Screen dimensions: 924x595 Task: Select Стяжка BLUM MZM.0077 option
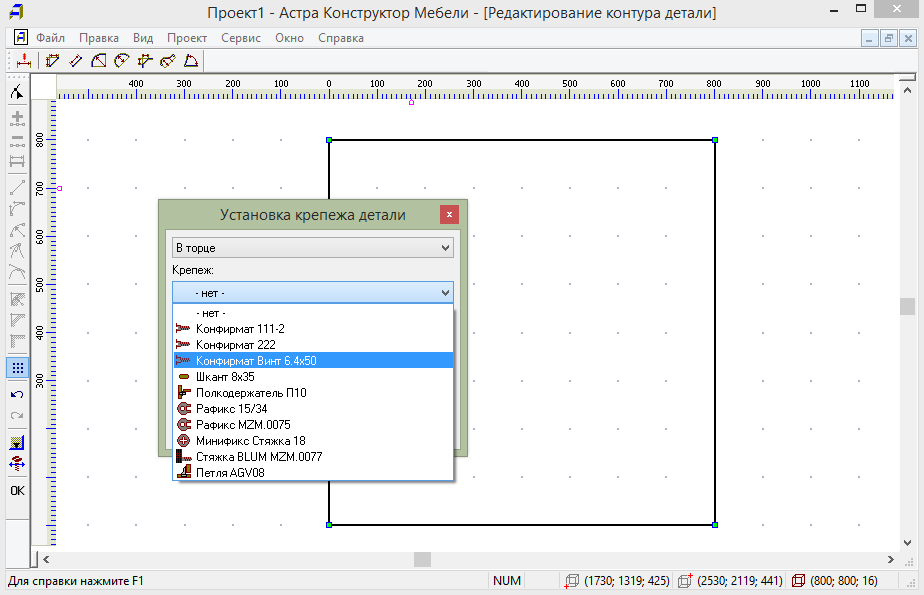pyautogui.click(x=313, y=457)
